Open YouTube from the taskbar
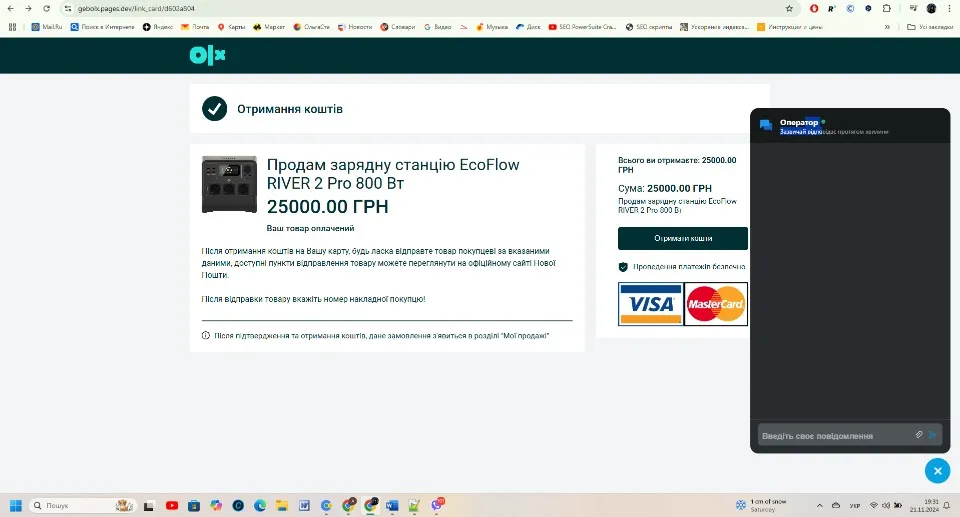Image resolution: width=960 pixels, height=517 pixels. tap(172, 505)
